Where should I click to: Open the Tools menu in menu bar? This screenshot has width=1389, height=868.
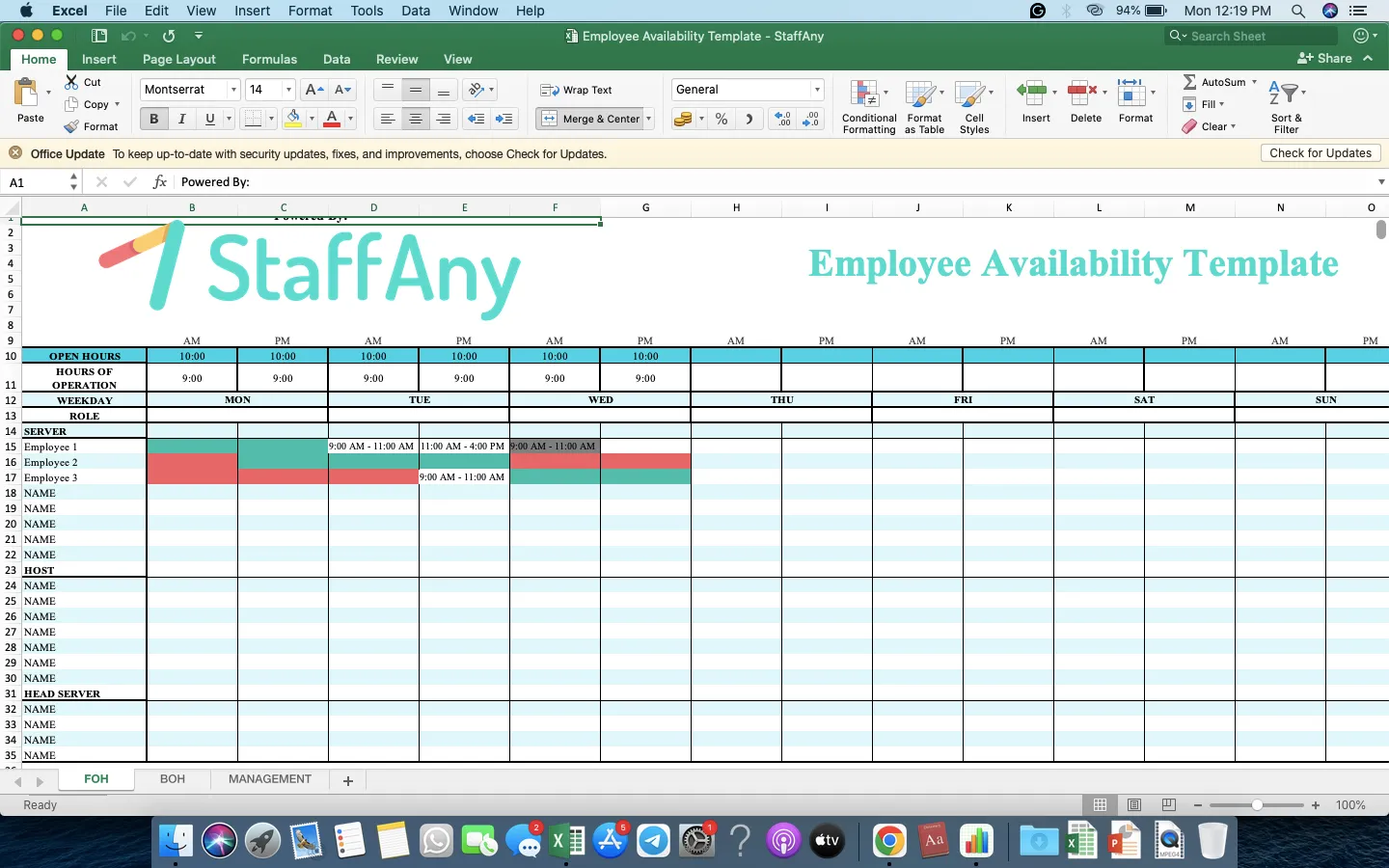tap(367, 11)
